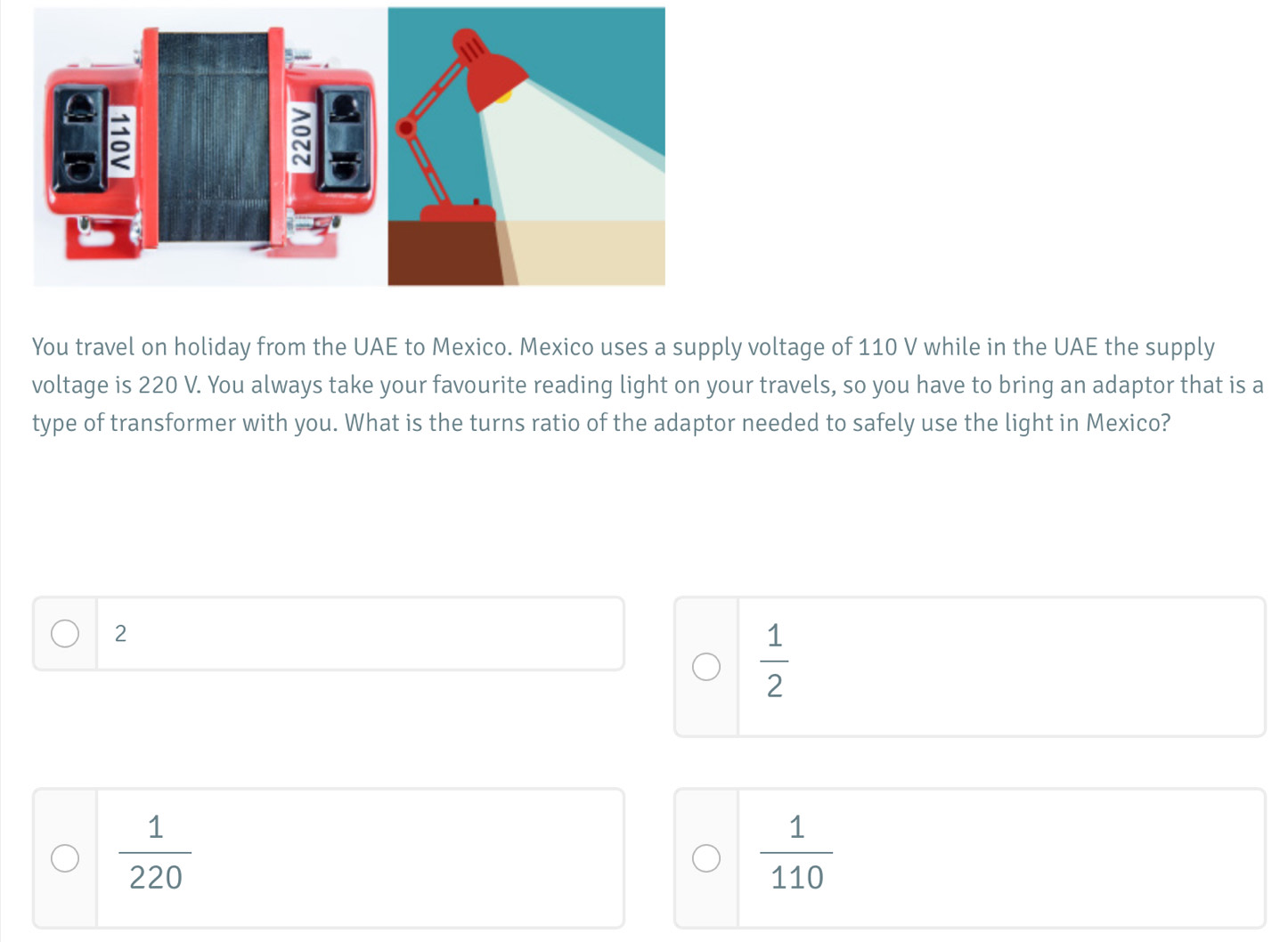Image resolution: width=1288 pixels, height=942 pixels.
Task: Click the 1/220 fraction label
Action: pos(156,852)
